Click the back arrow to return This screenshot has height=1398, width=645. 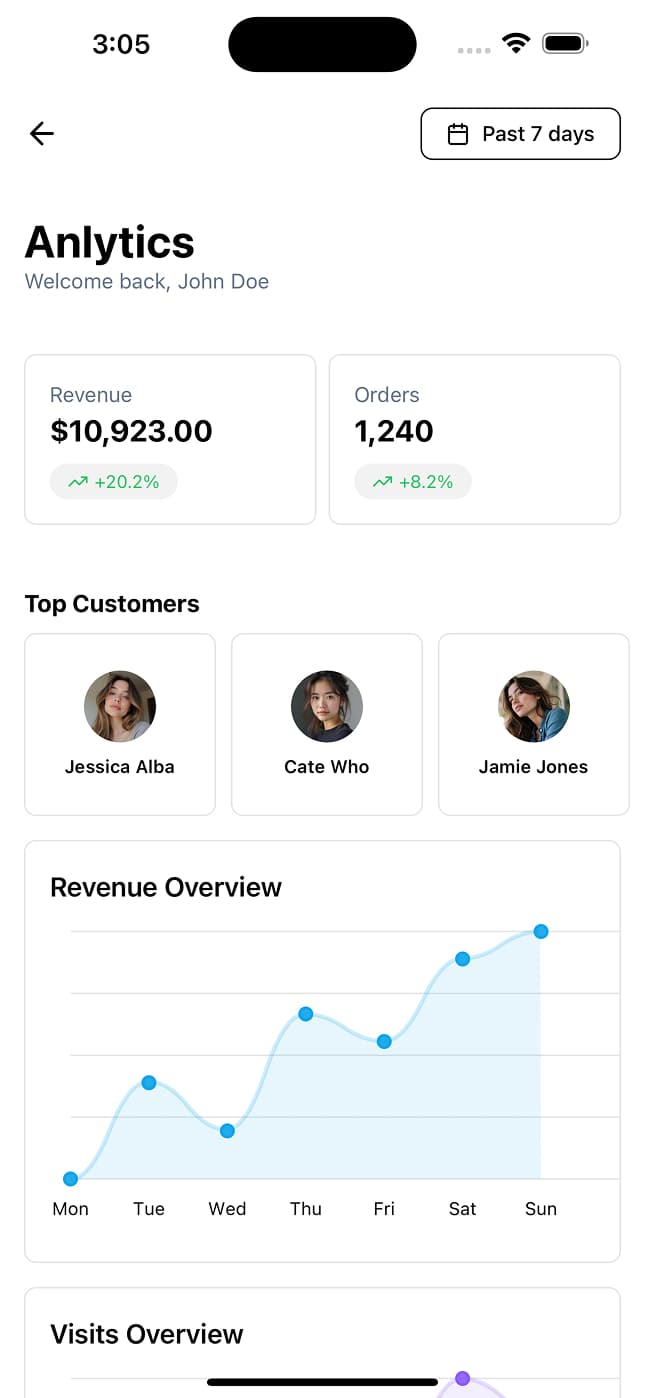pyautogui.click(x=40, y=133)
